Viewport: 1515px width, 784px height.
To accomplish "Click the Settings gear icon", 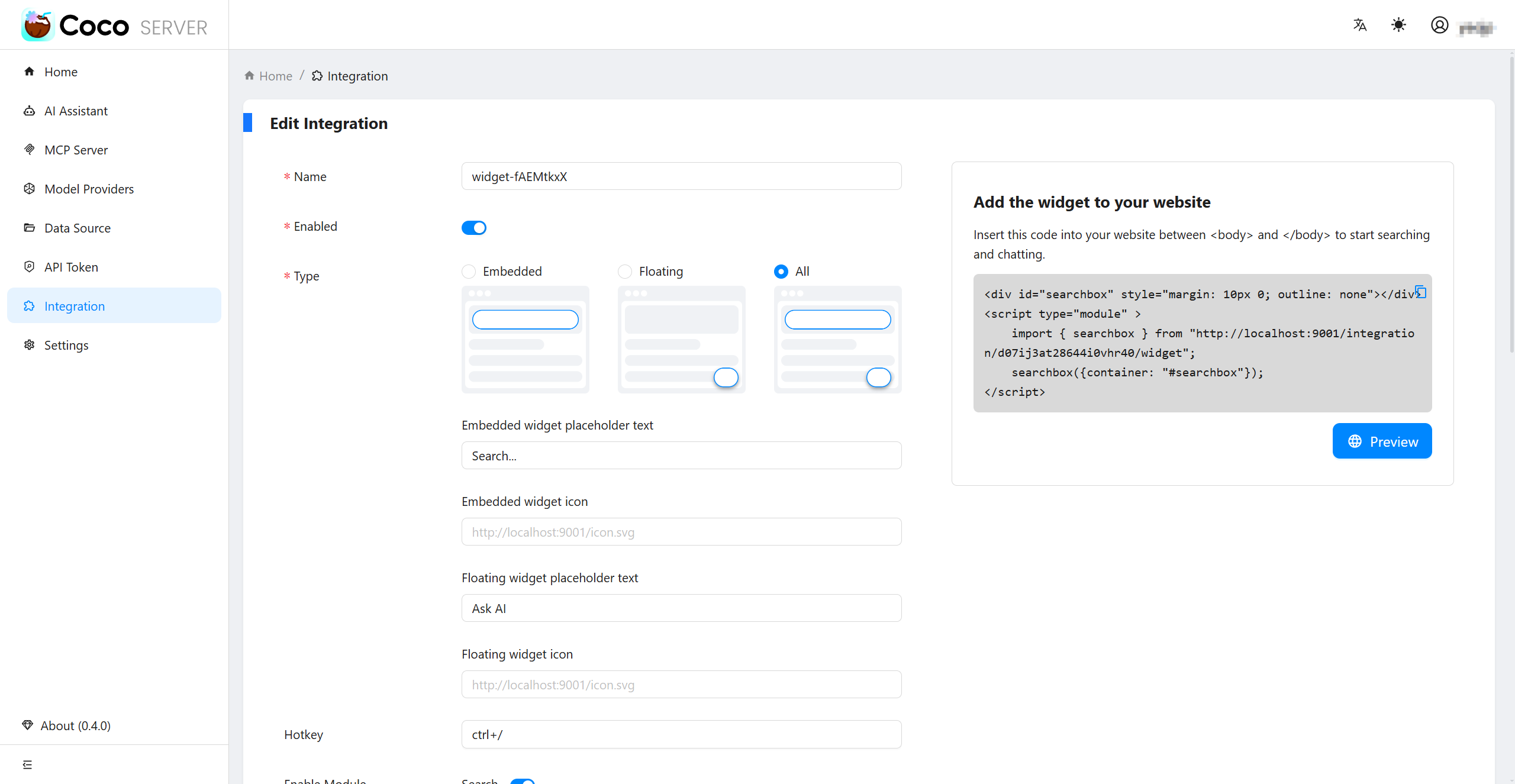I will point(29,345).
